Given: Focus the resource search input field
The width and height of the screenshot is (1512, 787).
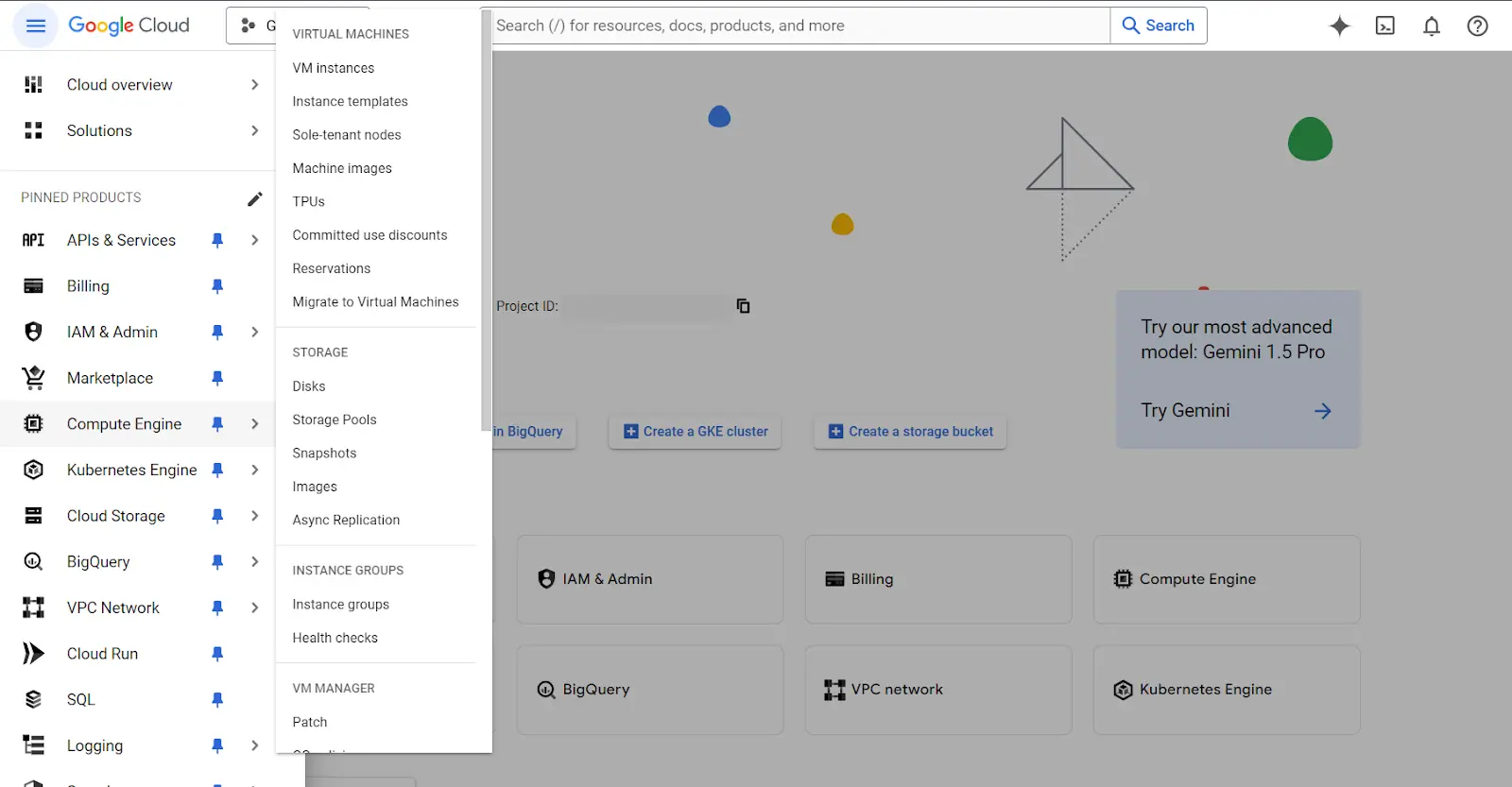Looking at the screenshot, I should tap(801, 26).
